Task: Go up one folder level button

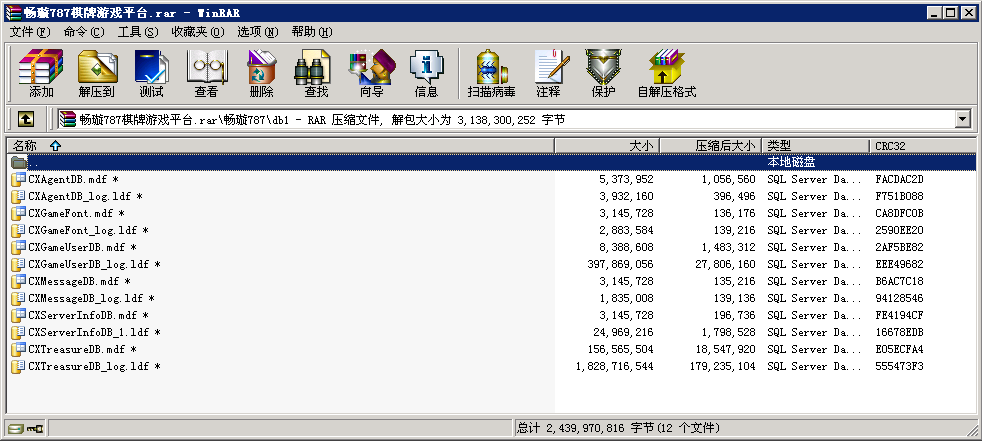Action: coord(26,119)
